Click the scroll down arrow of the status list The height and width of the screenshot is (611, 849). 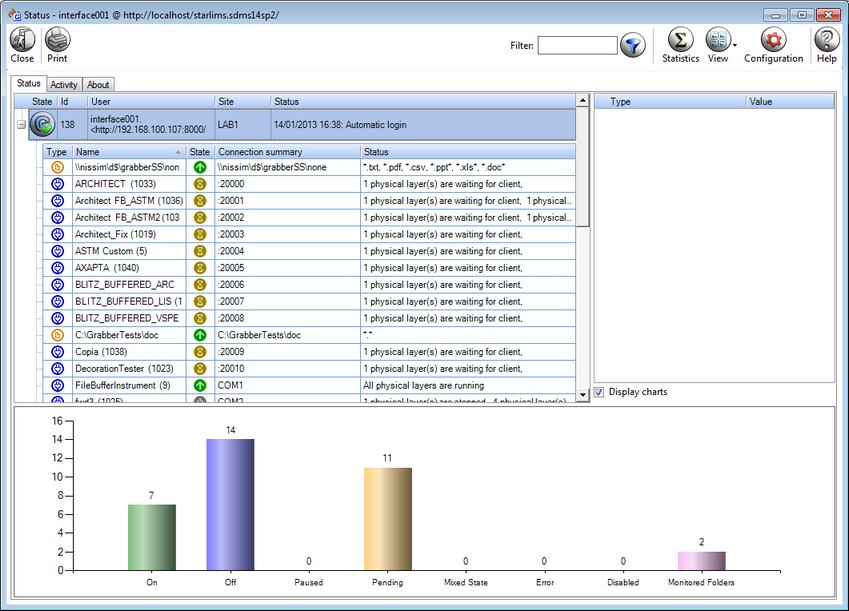click(x=583, y=395)
